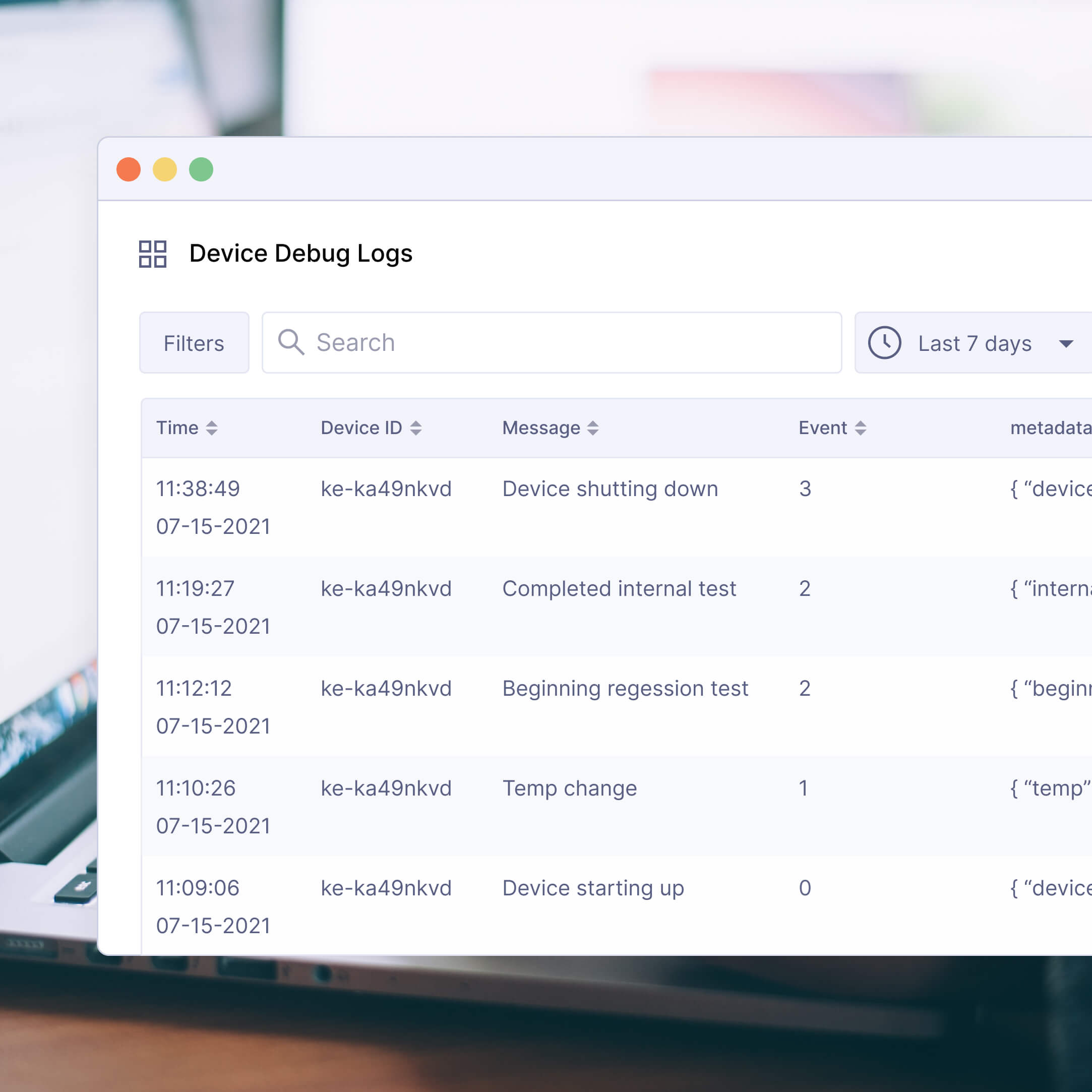Select Completed internal test message
The width and height of the screenshot is (1092, 1092).
(x=619, y=589)
